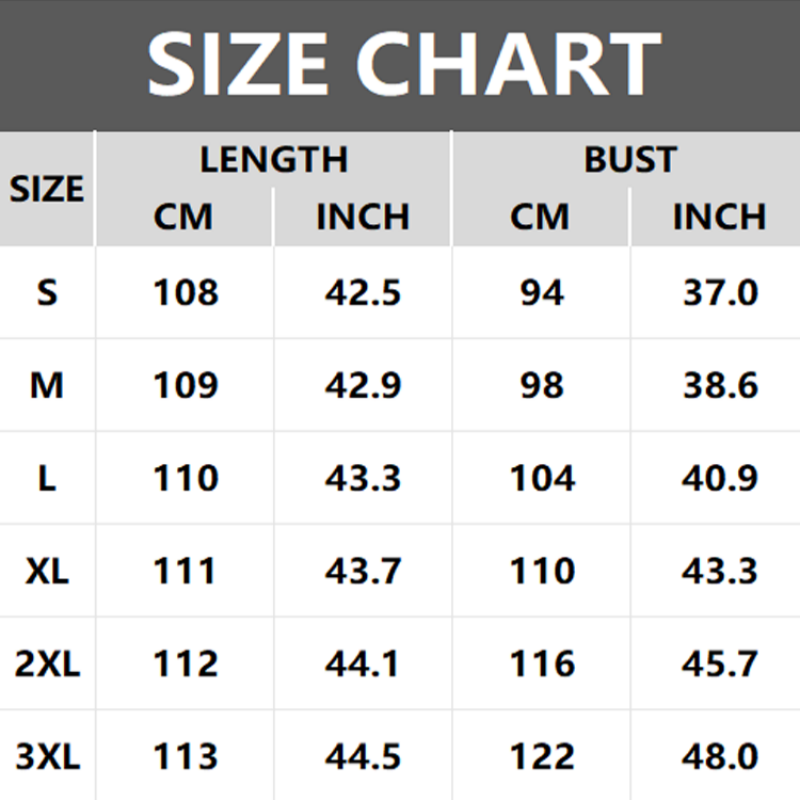Click the M size row label
Screen dimensions: 800x800
47,386
